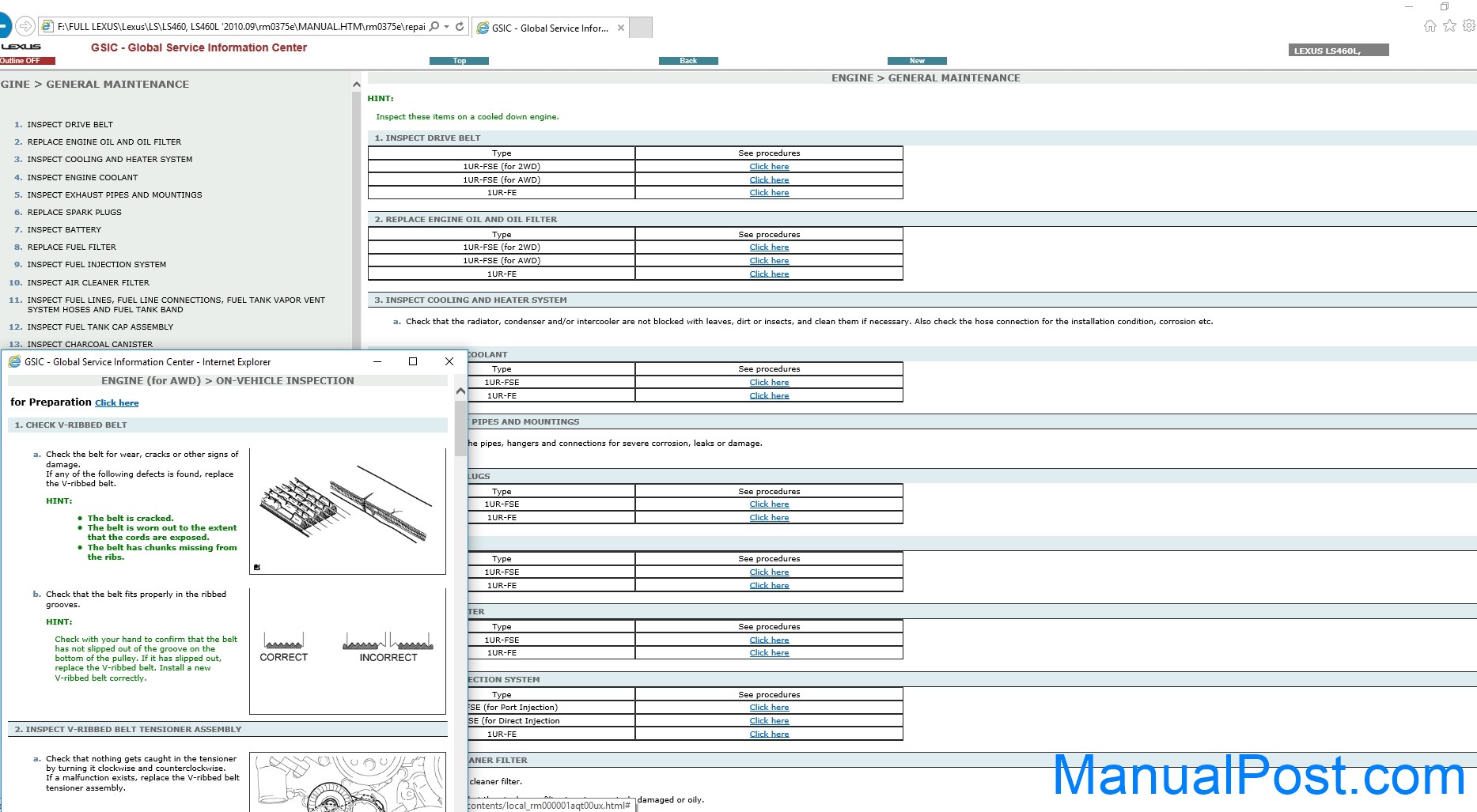Open outline item Inspect Fuel Tank Cap Assembly
This screenshot has height=812, width=1477.
pyautogui.click(x=100, y=327)
